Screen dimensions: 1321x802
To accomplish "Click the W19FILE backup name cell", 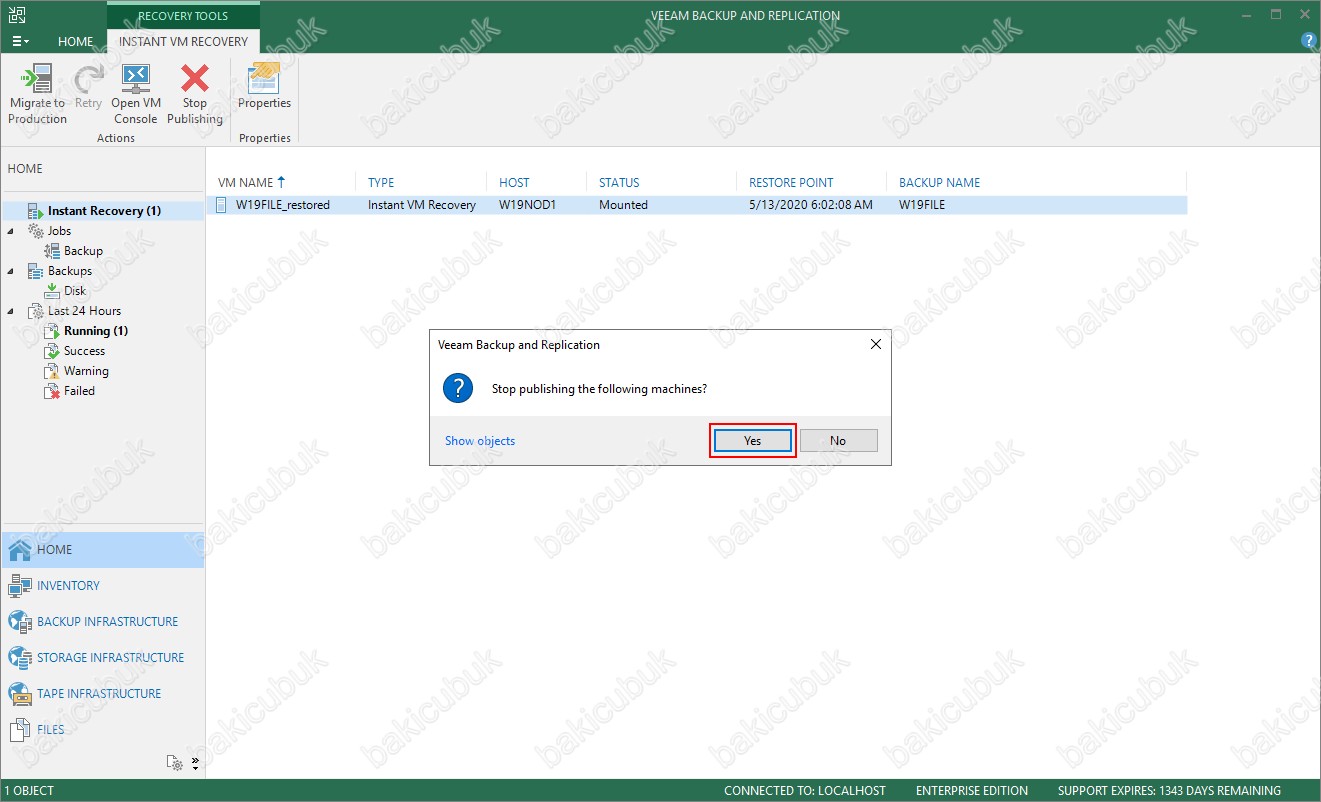I will [921, 205].
